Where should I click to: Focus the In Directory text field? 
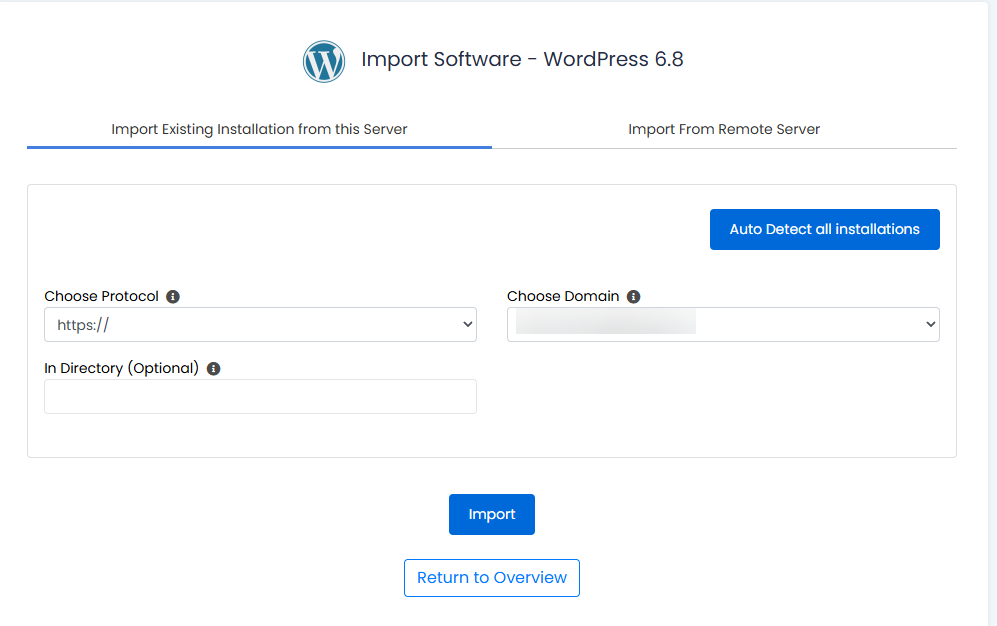tap(260, 397)
